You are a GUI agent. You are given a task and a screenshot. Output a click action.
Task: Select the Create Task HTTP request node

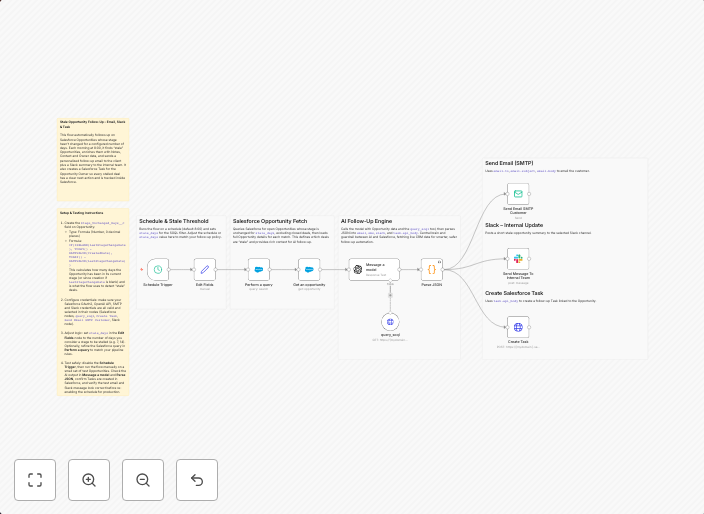click(x=518, y=327)
